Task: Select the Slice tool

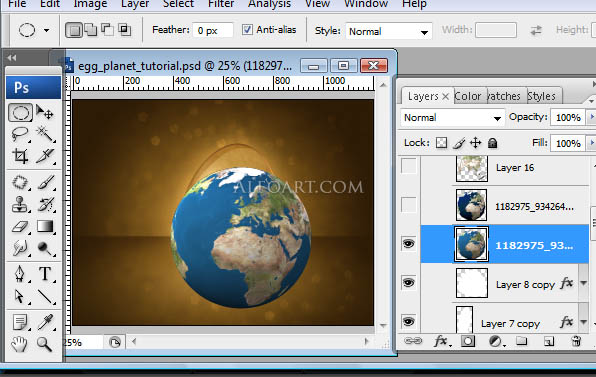Action: click(x=45, y=156)
